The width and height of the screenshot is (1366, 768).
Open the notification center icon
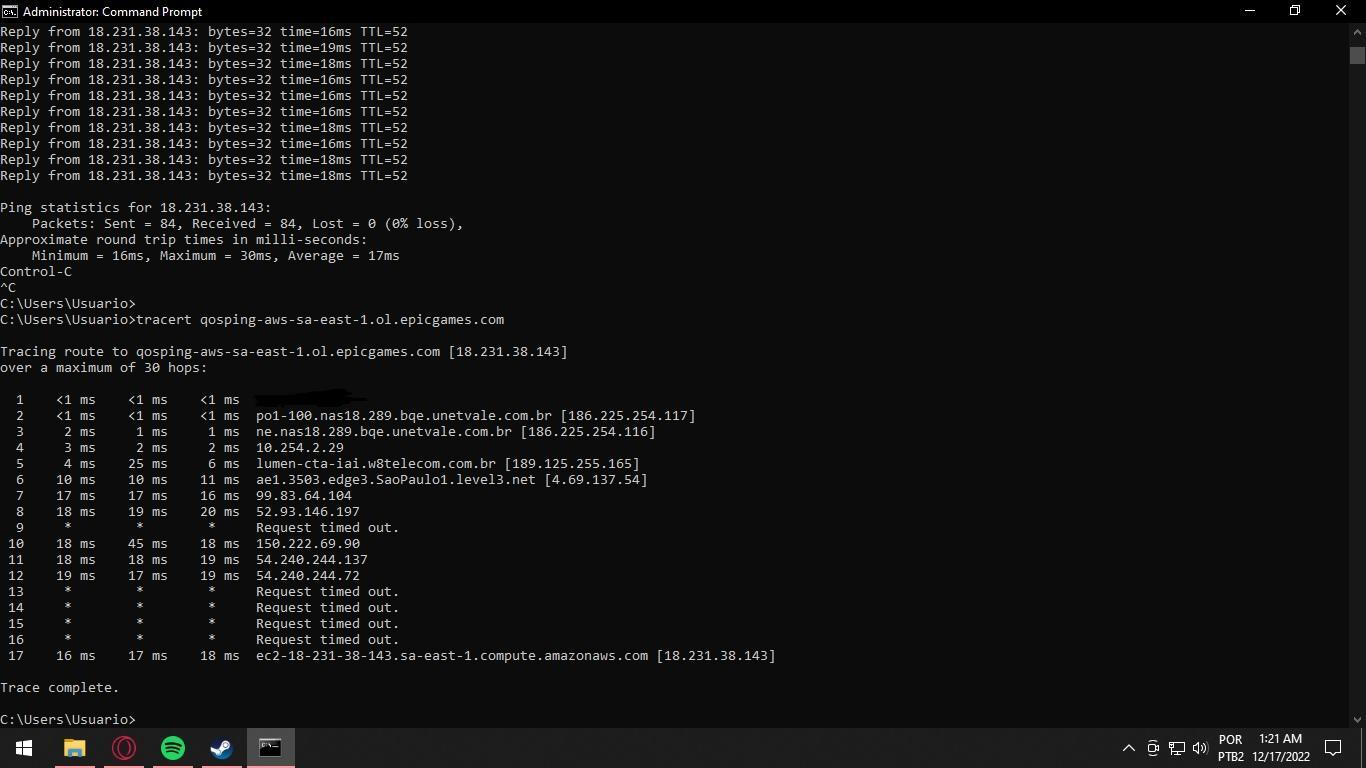point(1333,748)
